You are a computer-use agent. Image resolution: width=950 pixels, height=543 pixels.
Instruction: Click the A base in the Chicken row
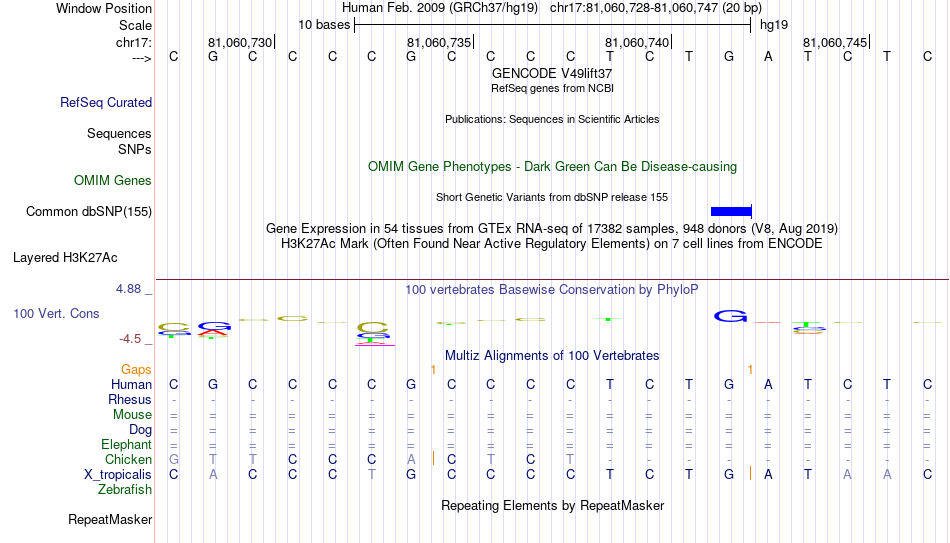pos(411,459)
